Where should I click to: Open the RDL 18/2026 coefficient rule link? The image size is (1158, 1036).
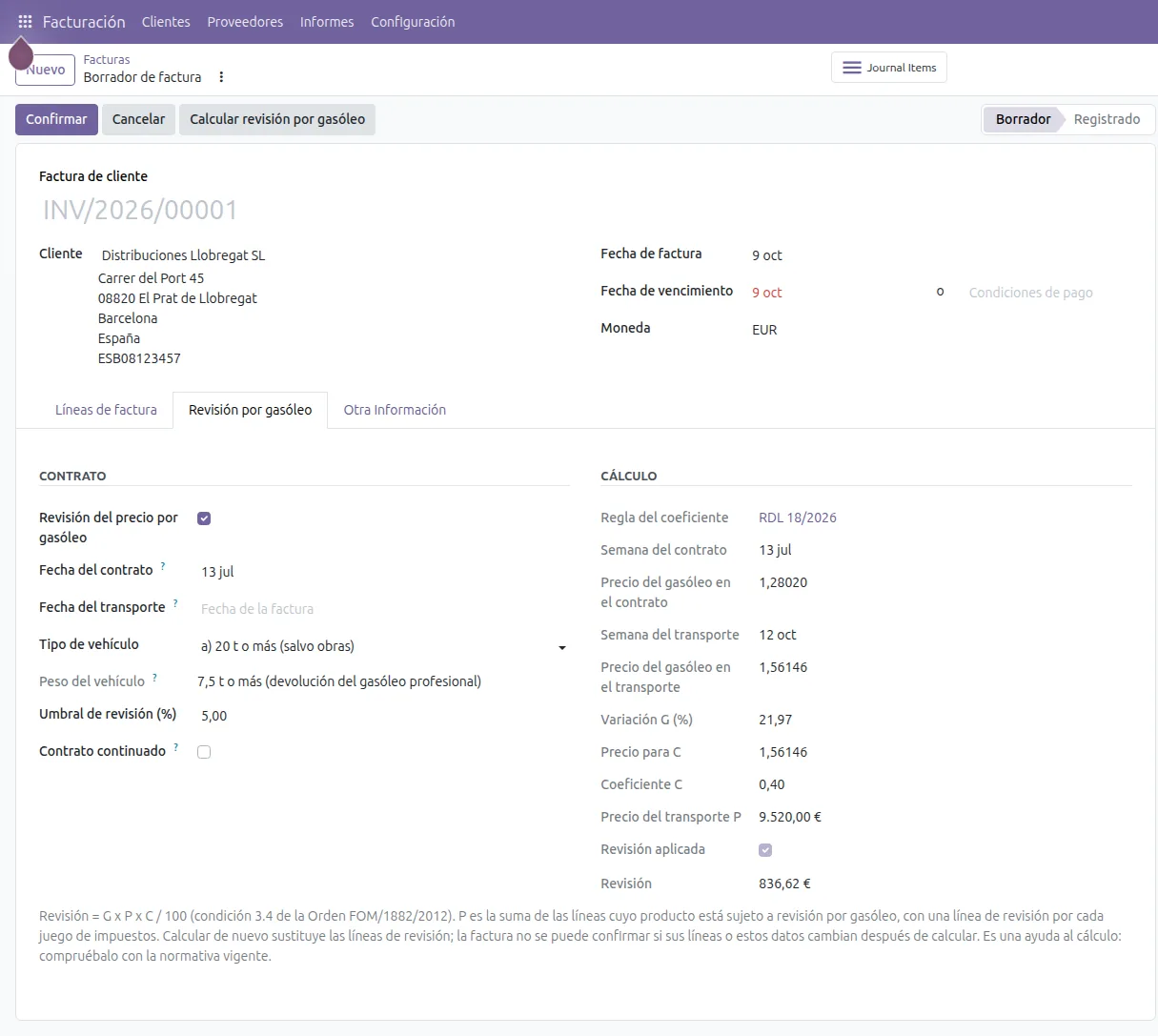click(798, 518)
